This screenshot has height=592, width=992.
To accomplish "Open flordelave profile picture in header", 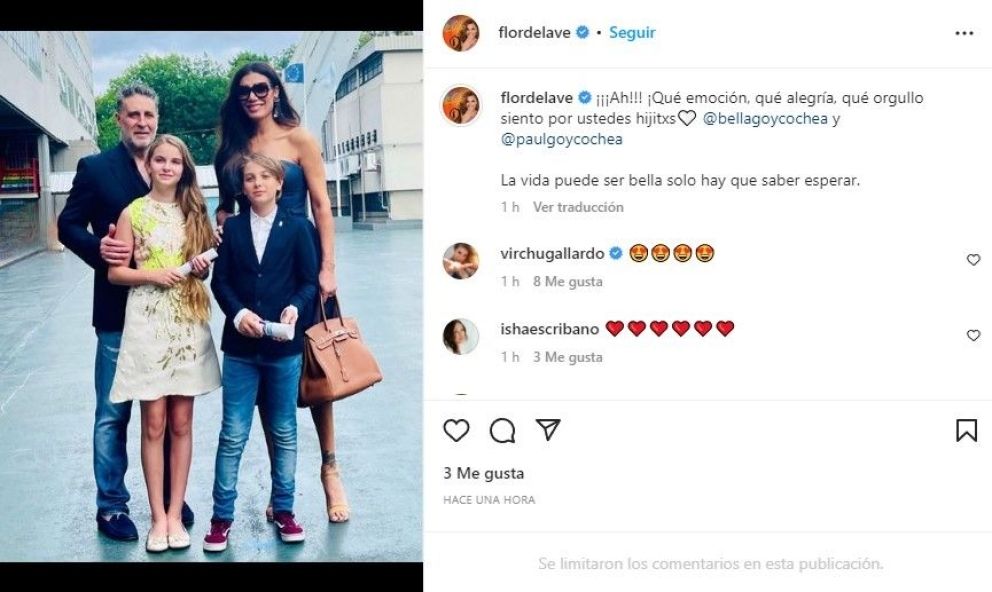I will pyautogui.click(x=461, y=33).
